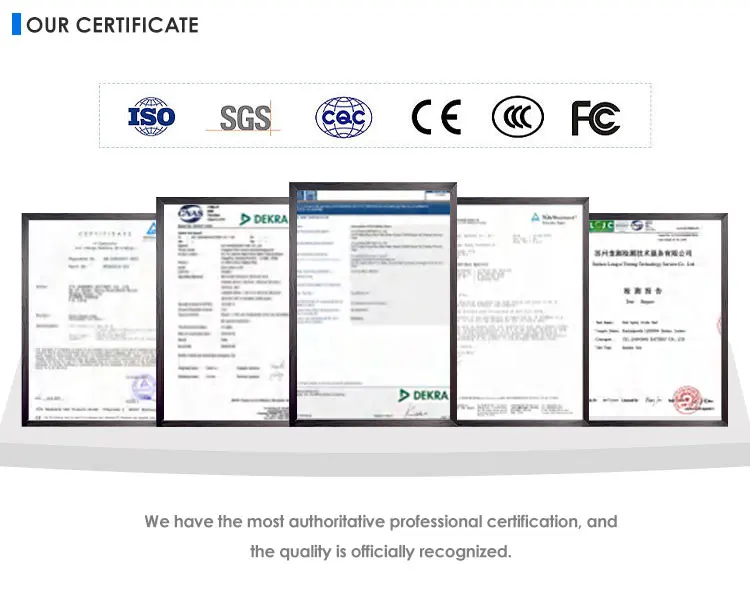The image size is (750, 593).
Task: Click the SGS logo
Action: 243,118
